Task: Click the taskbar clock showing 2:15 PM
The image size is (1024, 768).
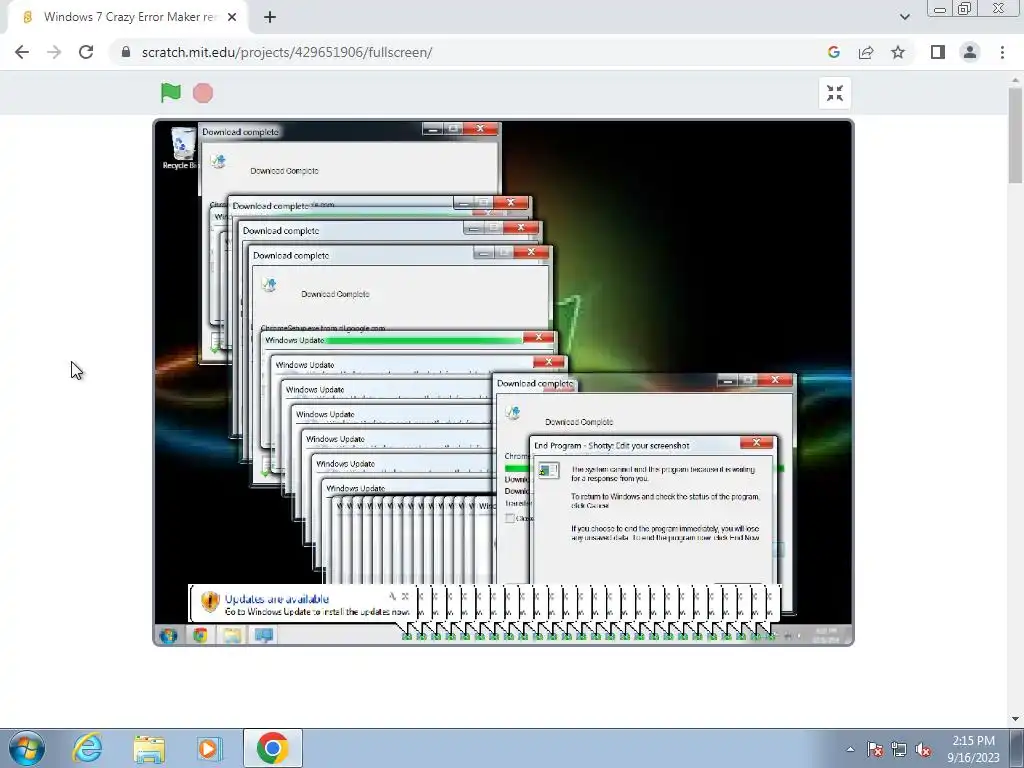Action: 973,749
